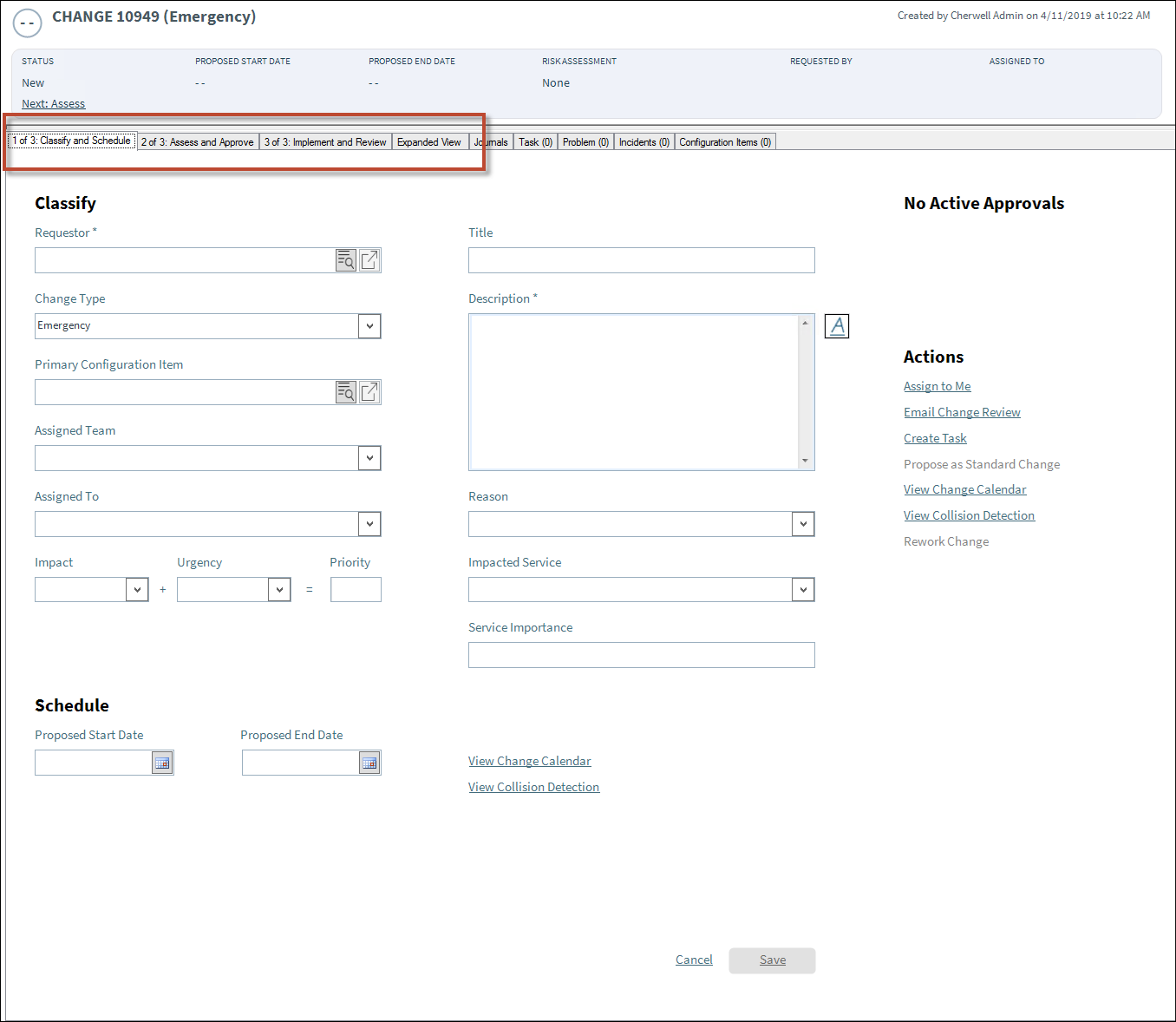Expand the Impacted Service dropdown
Screen dimensions: 1176x1022
point(803,590)
